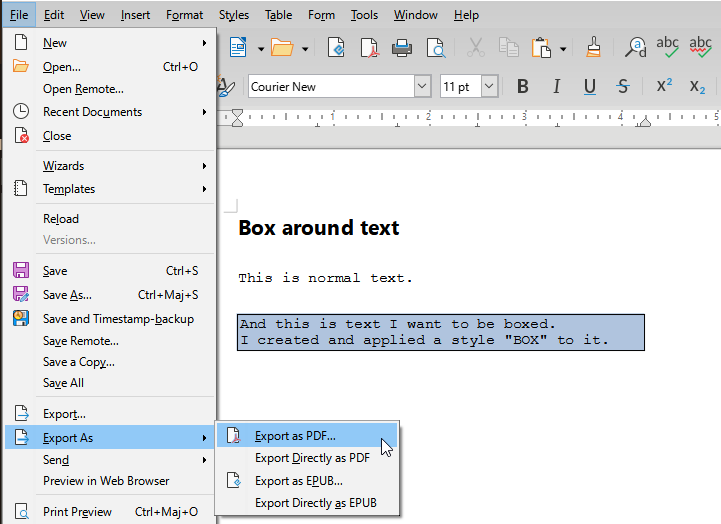Select Preview in Web Browser
Image resolution: width=721 pixels, height=524 pixels.
coord(110,481)
